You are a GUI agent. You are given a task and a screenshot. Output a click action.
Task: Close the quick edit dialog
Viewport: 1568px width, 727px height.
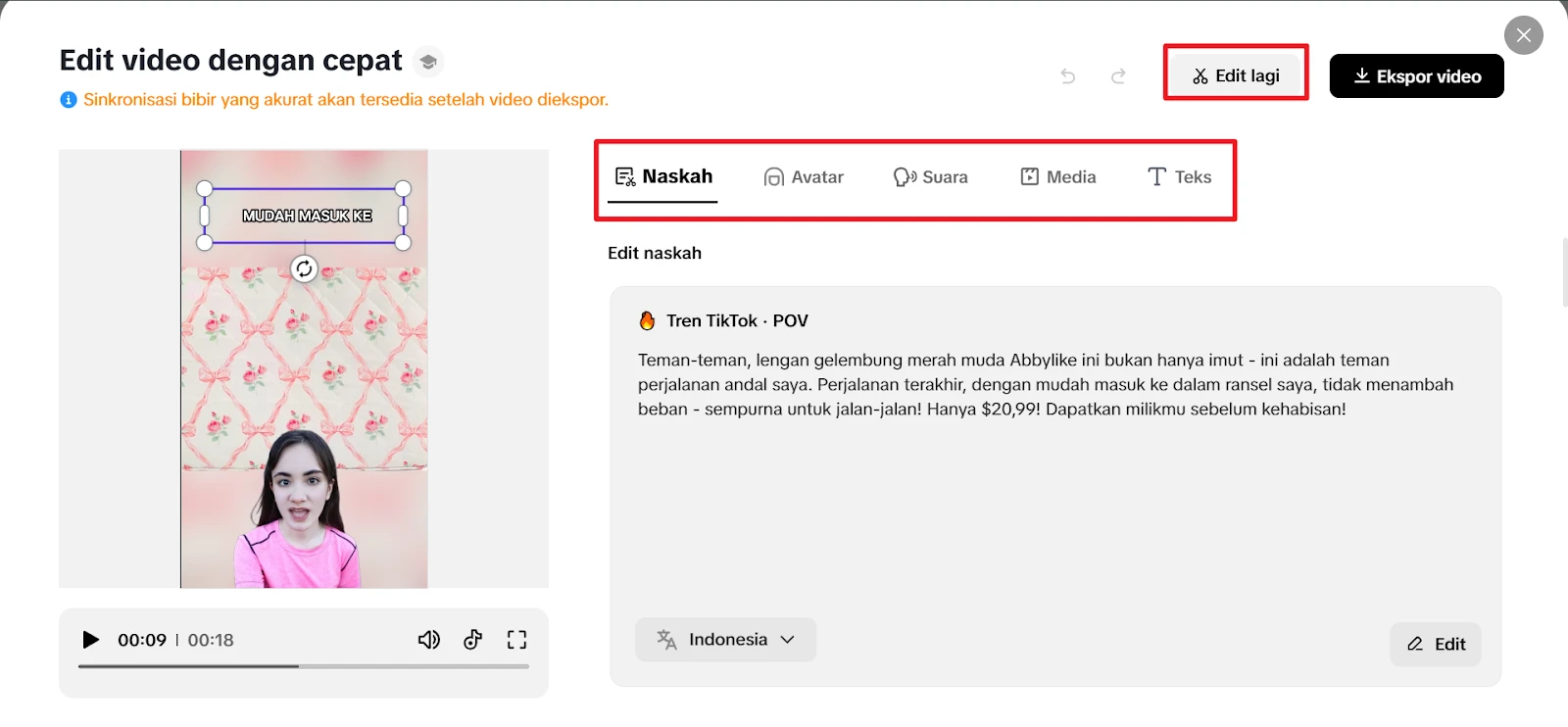point(1523,35)
